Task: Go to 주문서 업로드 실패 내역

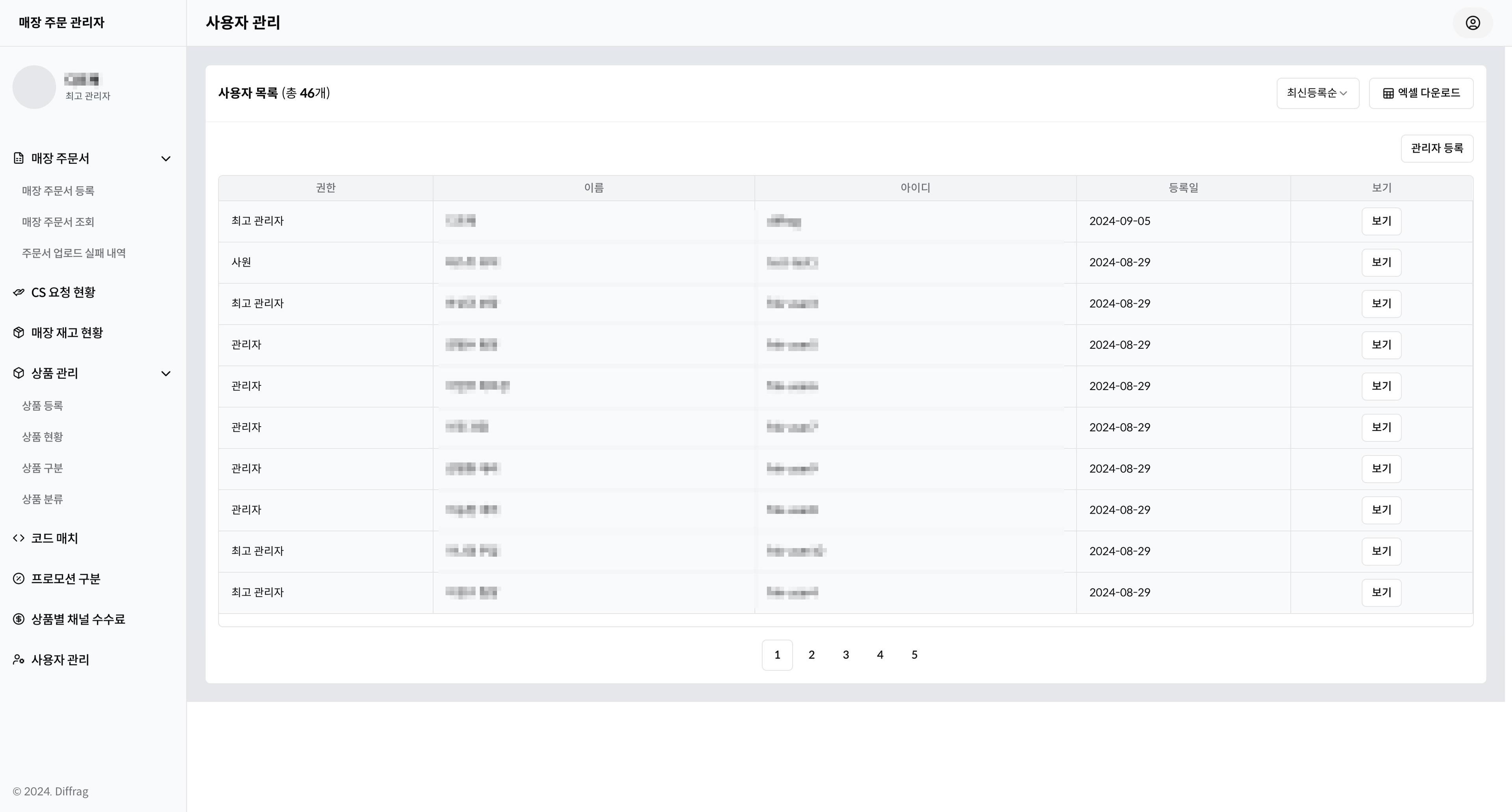Action: click(x=74, y=253)
